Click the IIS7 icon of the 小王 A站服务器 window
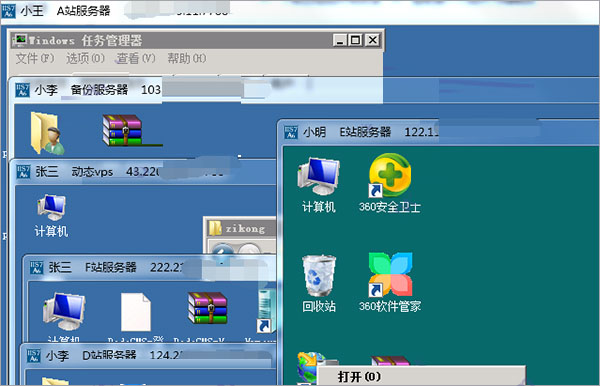The height and width of the screenshot is (386, 600). tap(8, 11)
